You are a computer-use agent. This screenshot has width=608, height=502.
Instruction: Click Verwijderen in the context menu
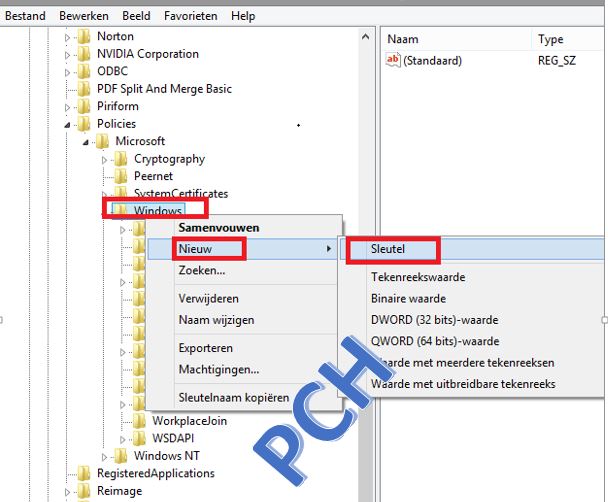tap(209, 298)
